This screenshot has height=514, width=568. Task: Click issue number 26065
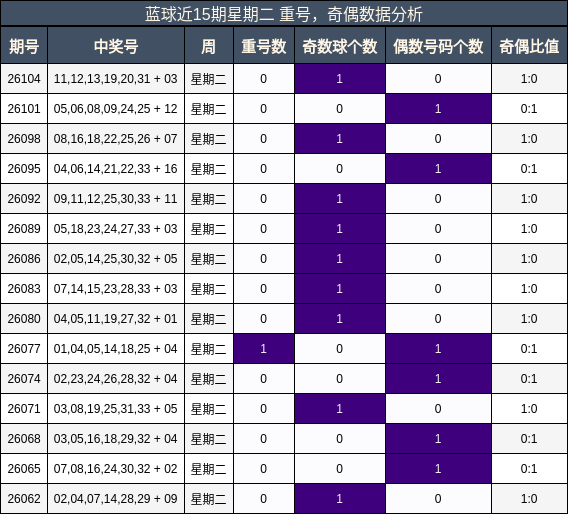24,469
